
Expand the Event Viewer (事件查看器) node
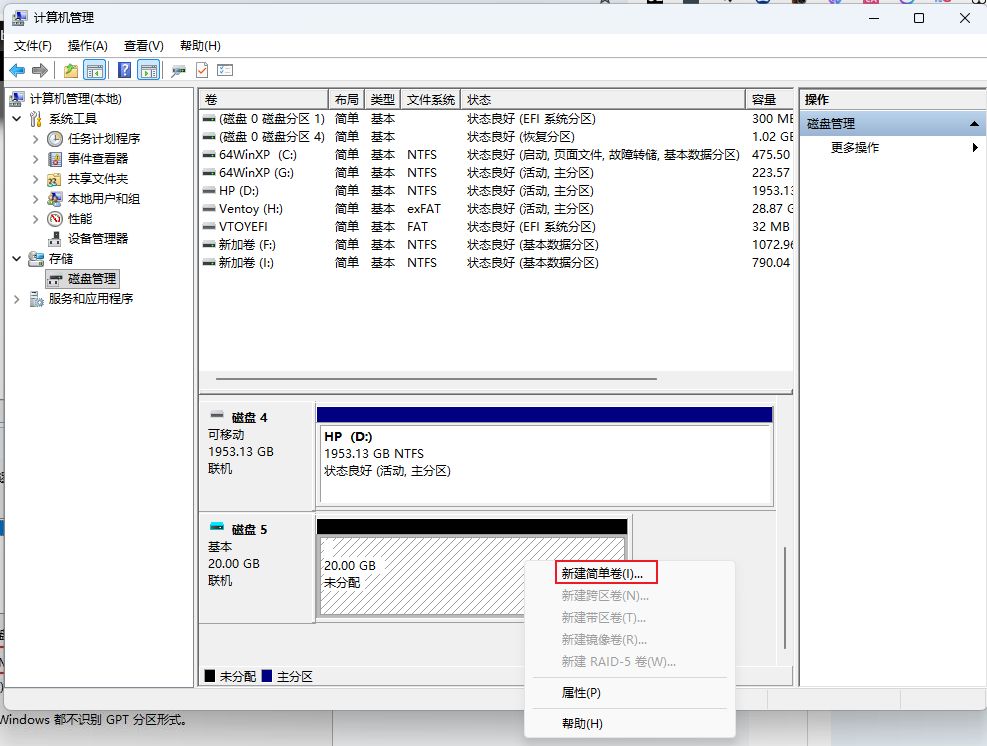36,159
